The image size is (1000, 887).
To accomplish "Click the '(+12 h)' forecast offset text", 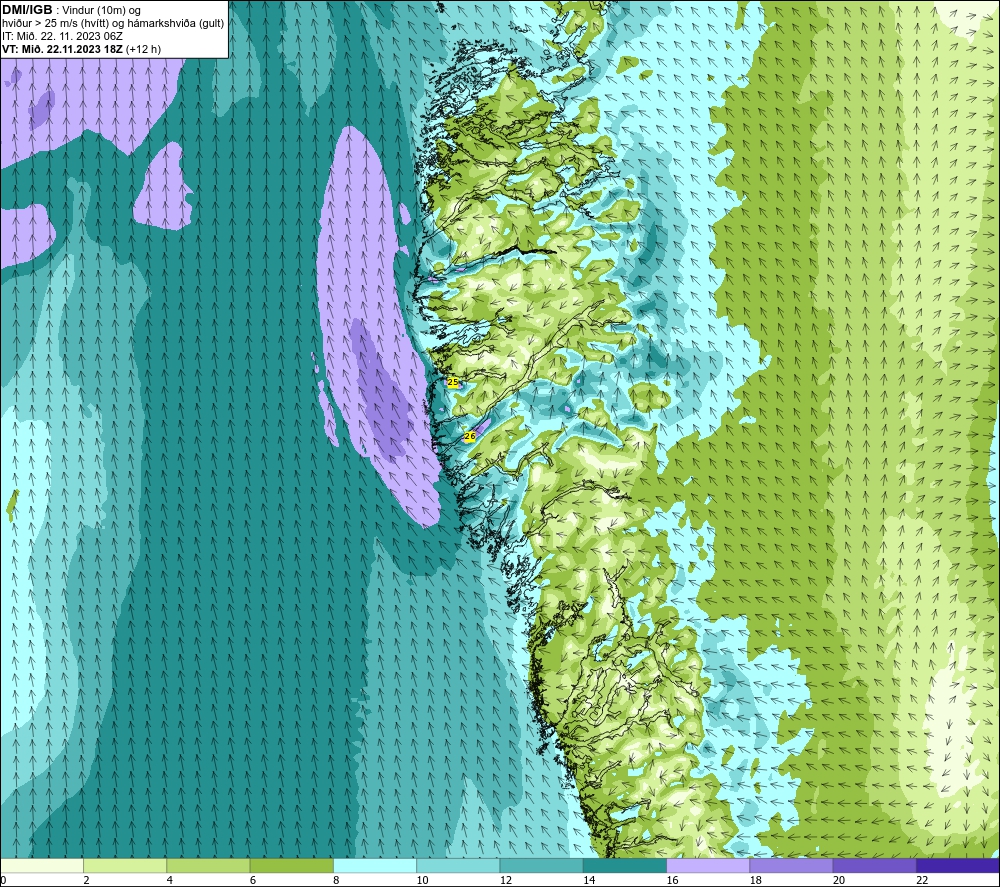I will (x=143, y=49).
